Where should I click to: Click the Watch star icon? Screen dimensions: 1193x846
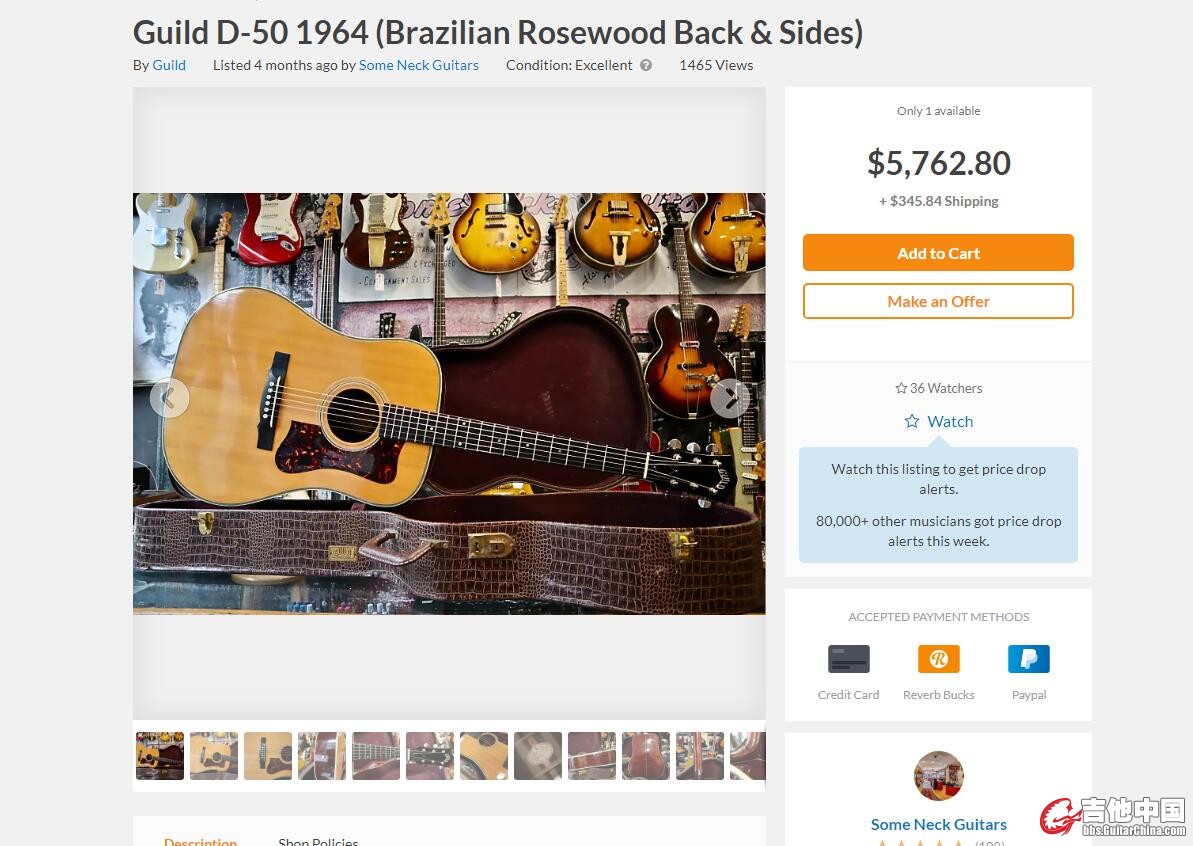(x=911, y=421)
